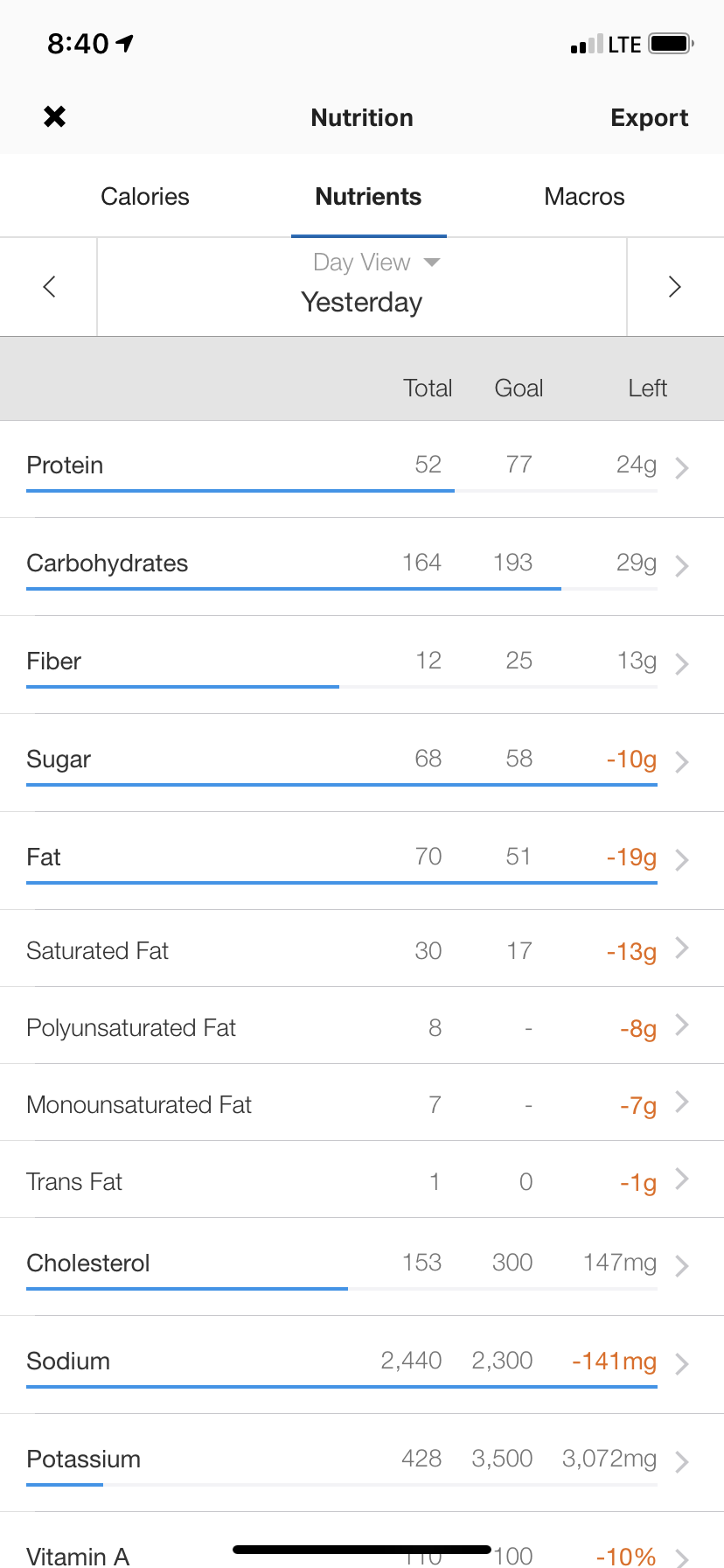Screen dimensions: 724x1568
Task: Tap the Polyunsaturated Fat row arrow
Action: (x=682, y=1025)
